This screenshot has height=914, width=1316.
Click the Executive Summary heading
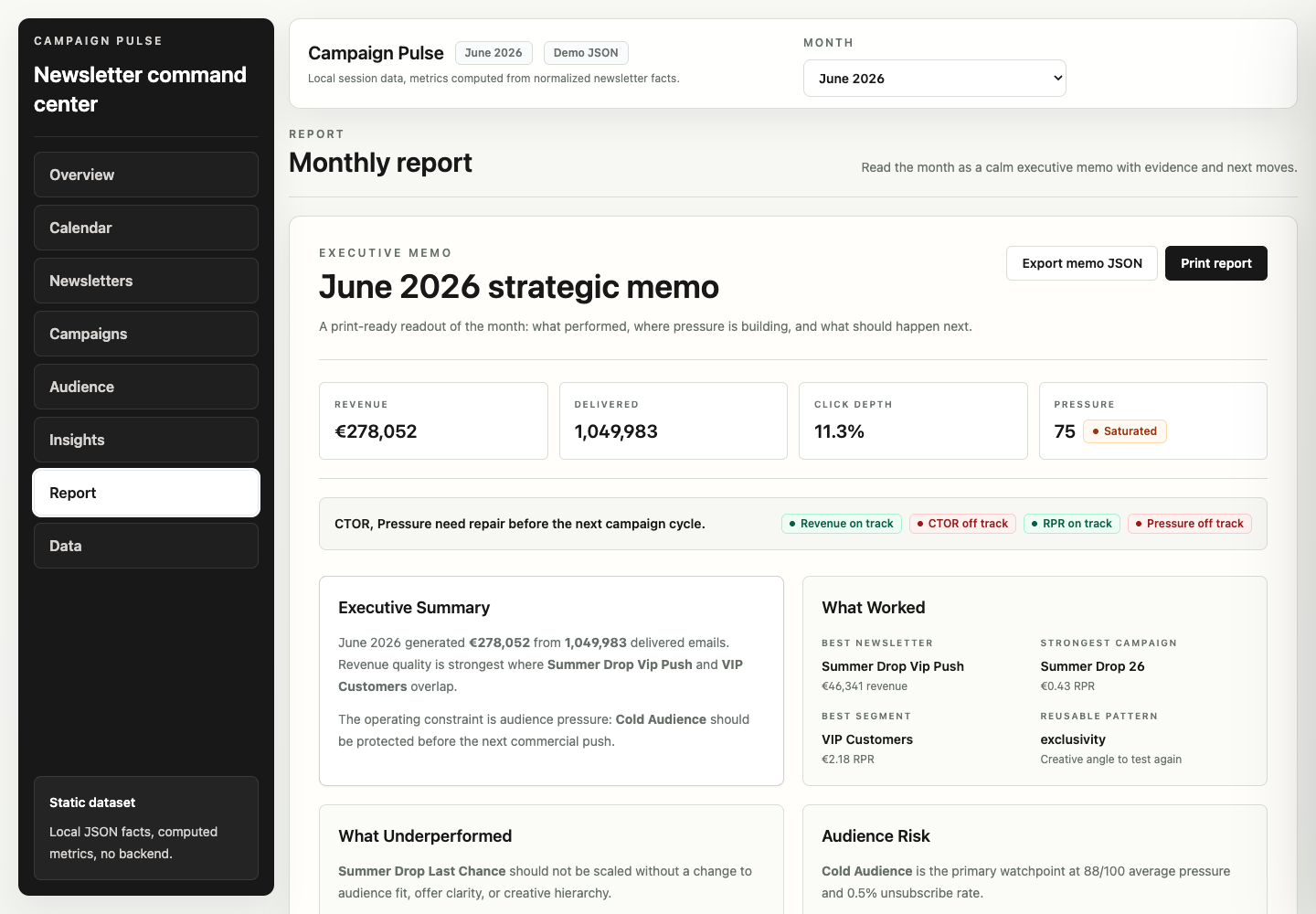point(414,608)
